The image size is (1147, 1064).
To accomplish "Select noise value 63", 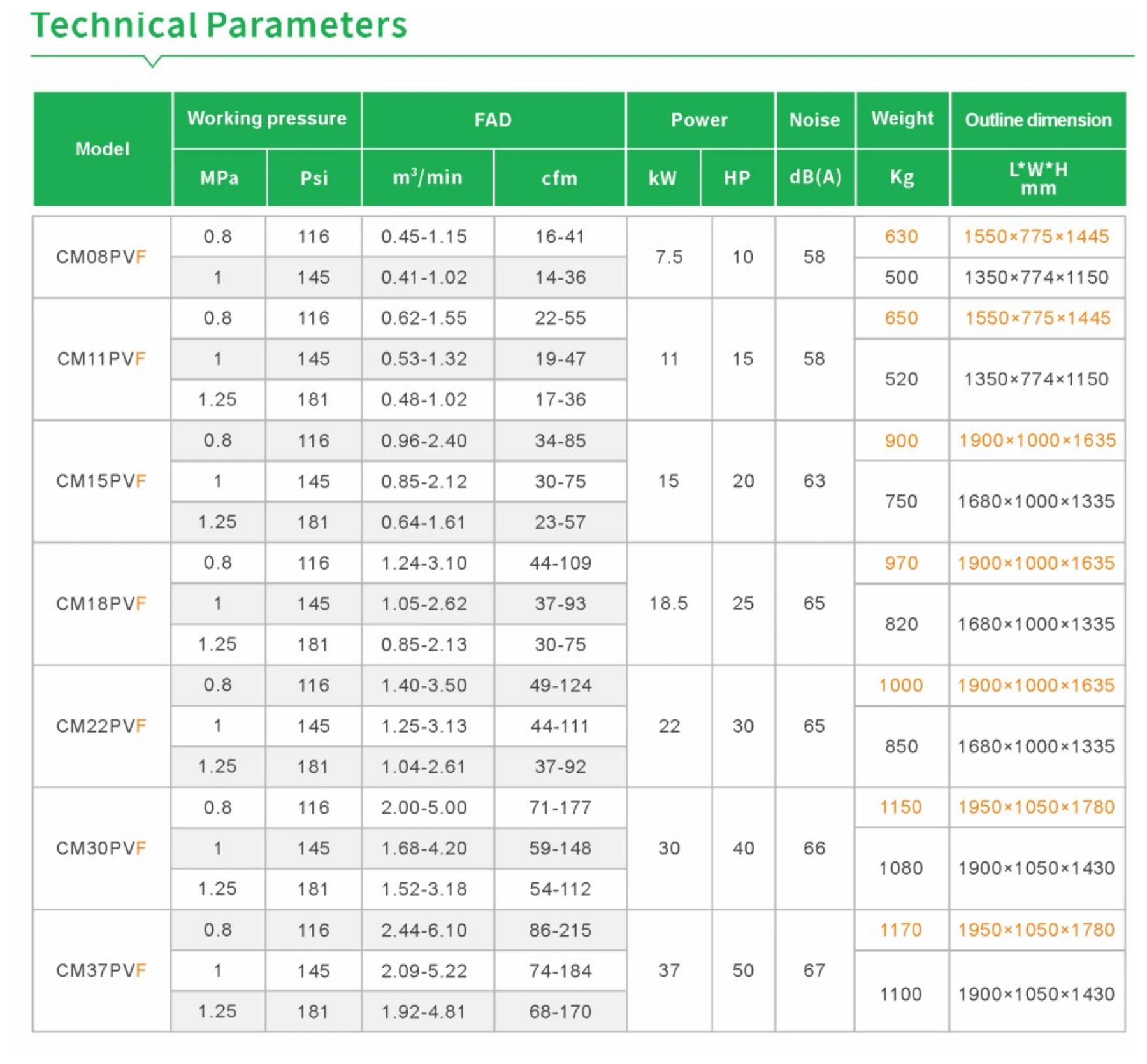I will [x=814, y=481].
